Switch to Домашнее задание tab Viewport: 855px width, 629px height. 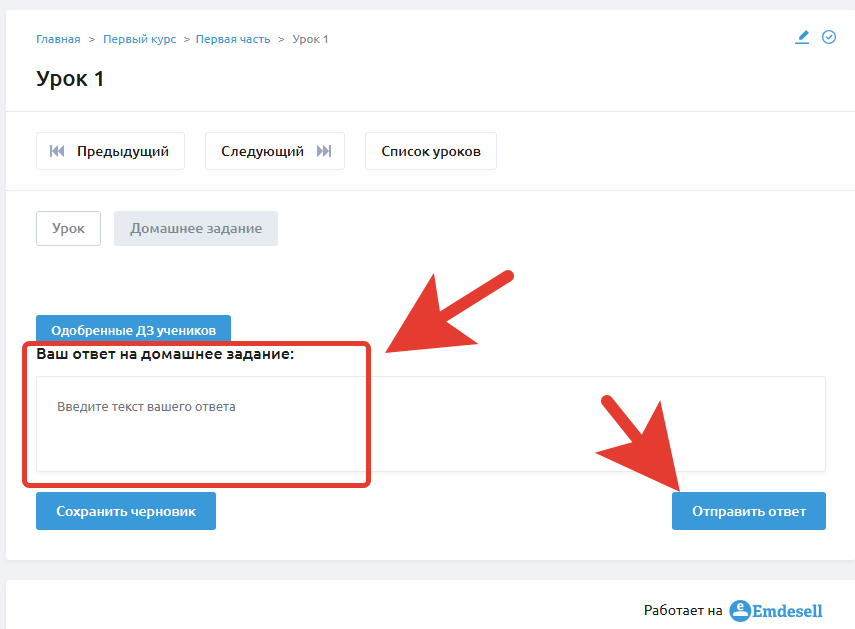(196, 228)
